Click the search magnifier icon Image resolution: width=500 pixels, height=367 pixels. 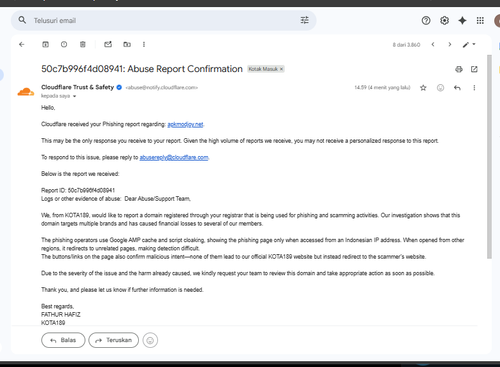(22, 20)
